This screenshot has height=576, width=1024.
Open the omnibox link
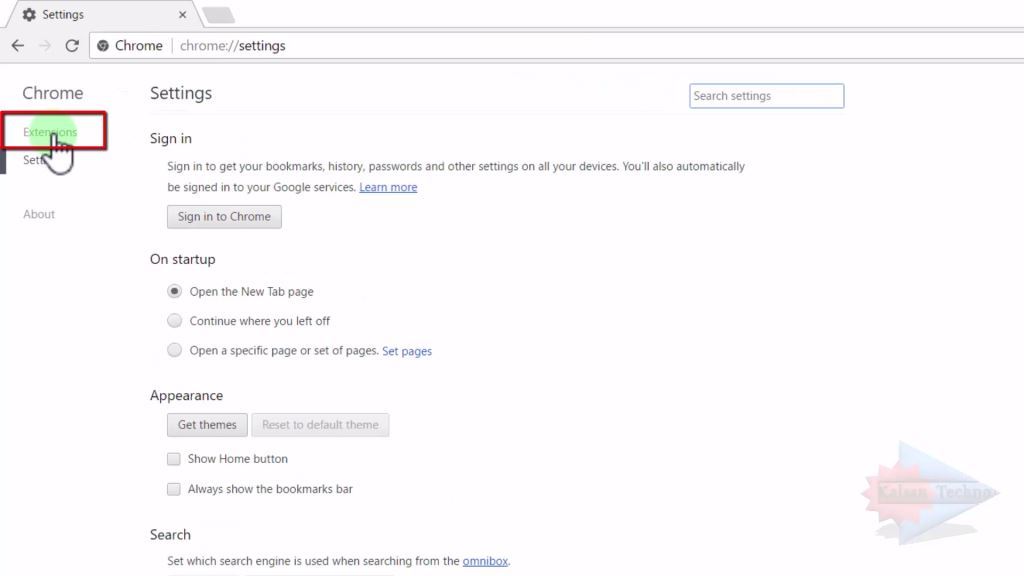coord(485,561)
